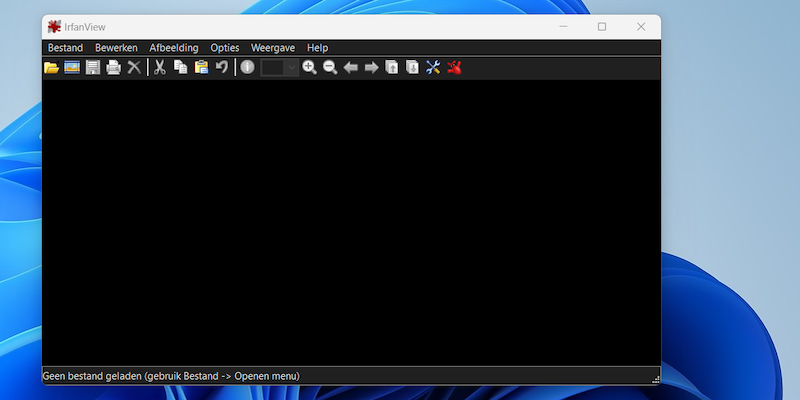This screenshot has height=400, width=800.
Task: Click the Undo arrow icon
Action: click(222, 68)
